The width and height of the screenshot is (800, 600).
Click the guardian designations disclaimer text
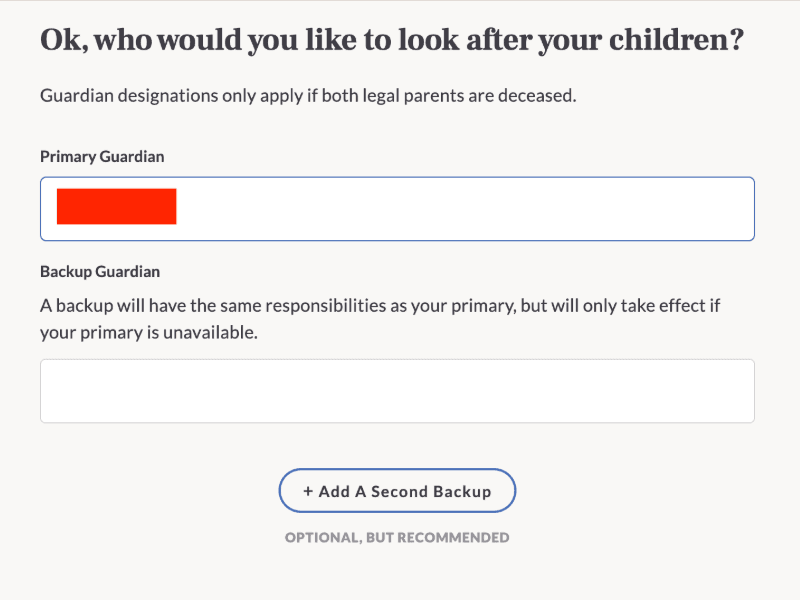(x=309, y=97)
